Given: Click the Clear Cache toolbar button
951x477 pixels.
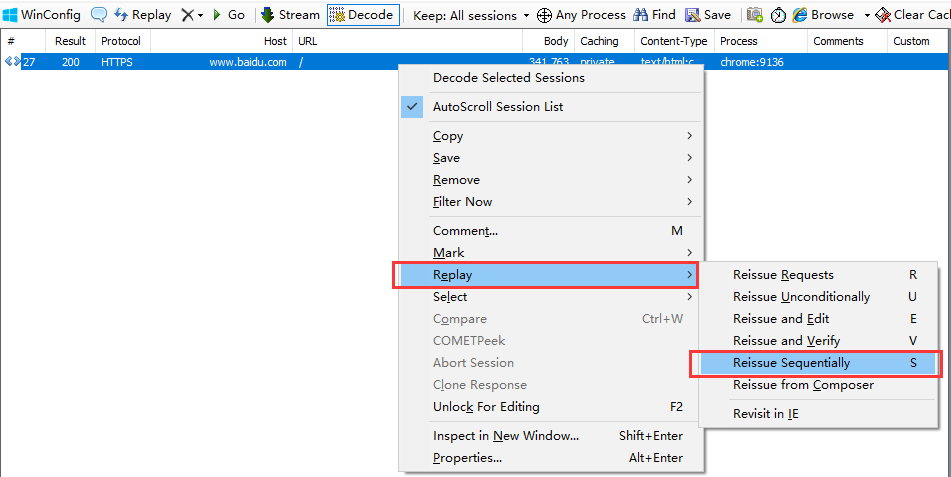Looking at the screenshot, I should pos(912,15).
